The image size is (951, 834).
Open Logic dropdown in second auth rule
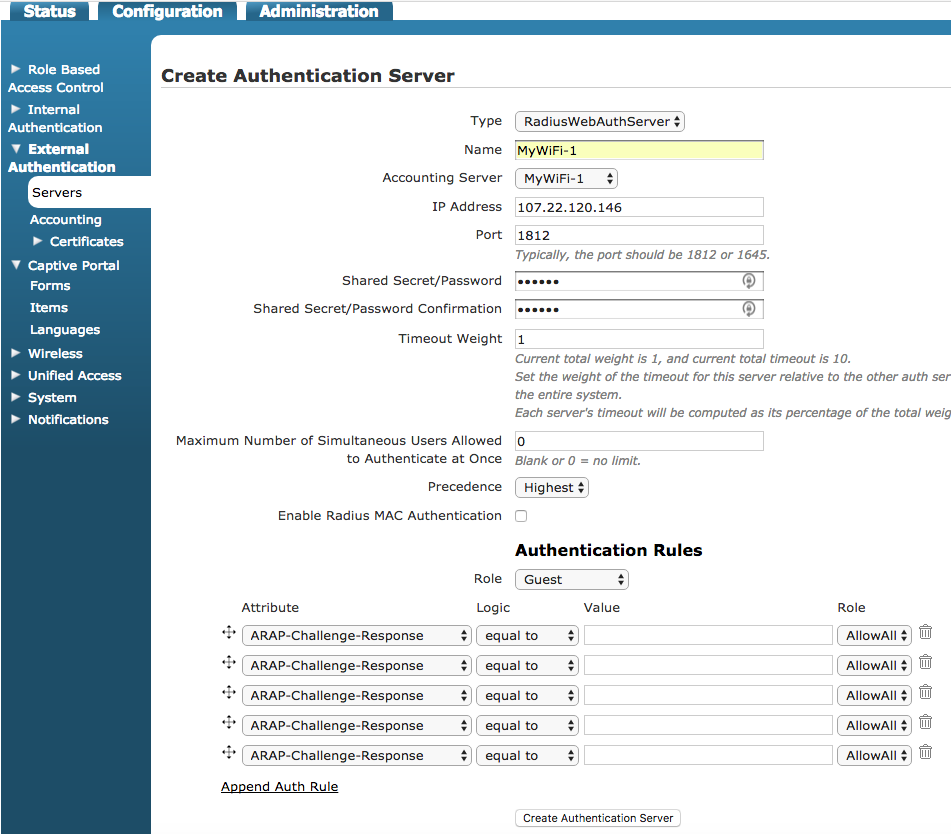coord(527,666)
